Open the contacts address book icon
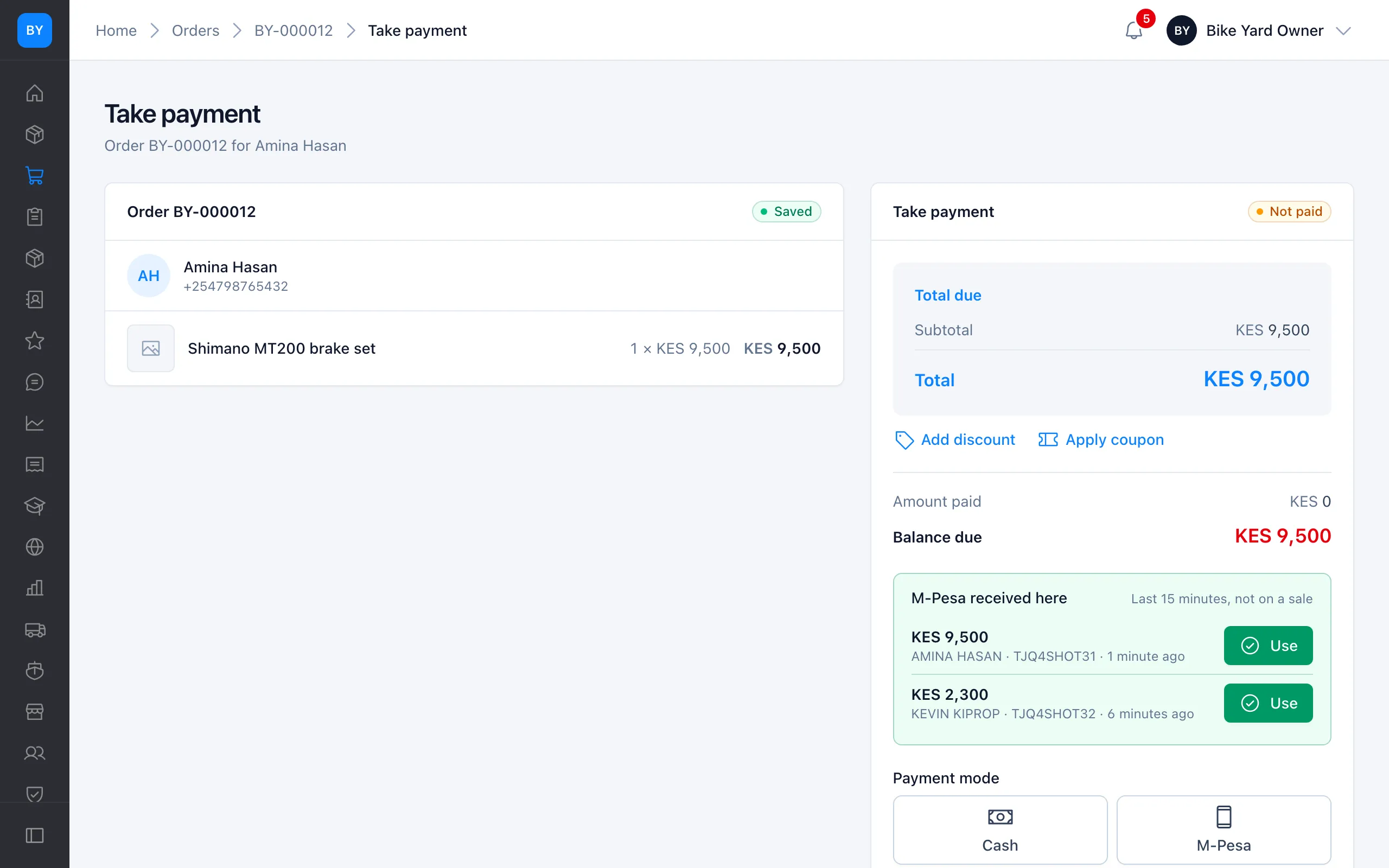This screenshot has height=868, width=1389. (34, 299)
